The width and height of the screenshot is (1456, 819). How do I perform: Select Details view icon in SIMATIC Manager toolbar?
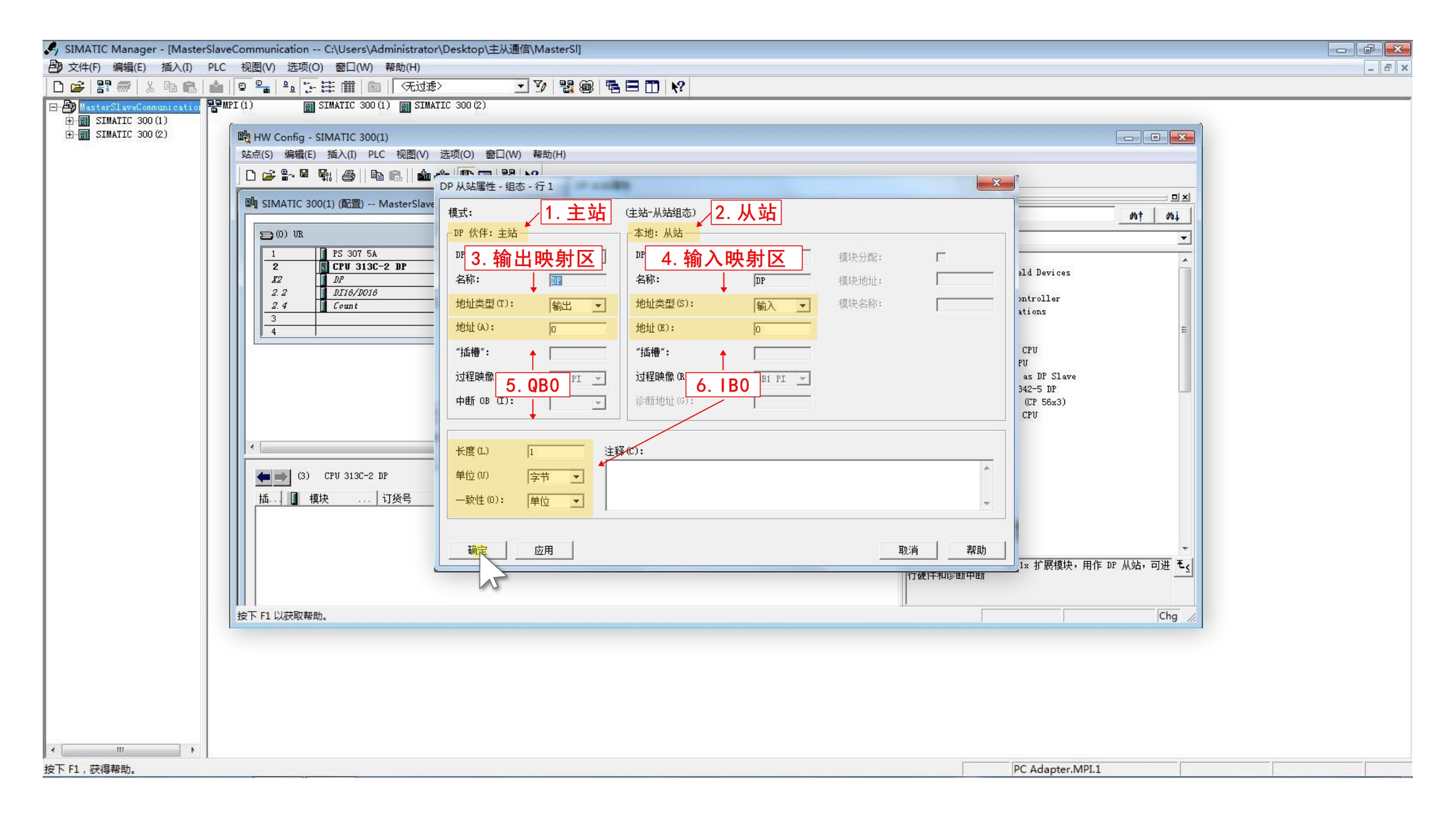(348, 87)
